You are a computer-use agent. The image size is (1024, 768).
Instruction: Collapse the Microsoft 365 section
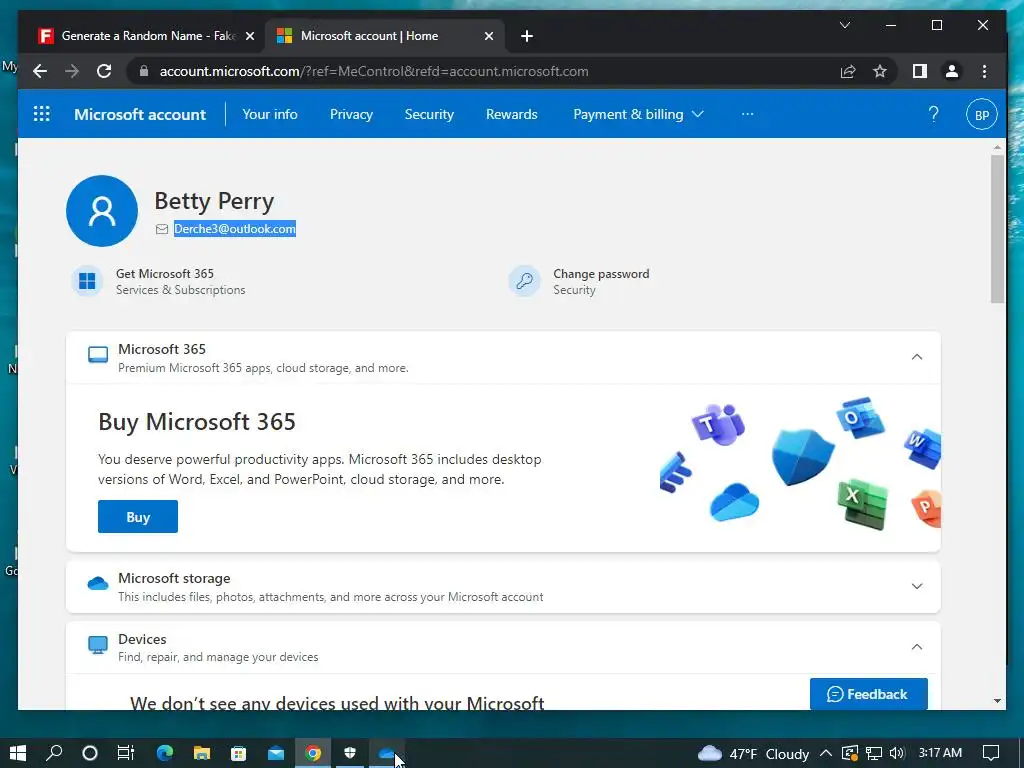[917, 357]
